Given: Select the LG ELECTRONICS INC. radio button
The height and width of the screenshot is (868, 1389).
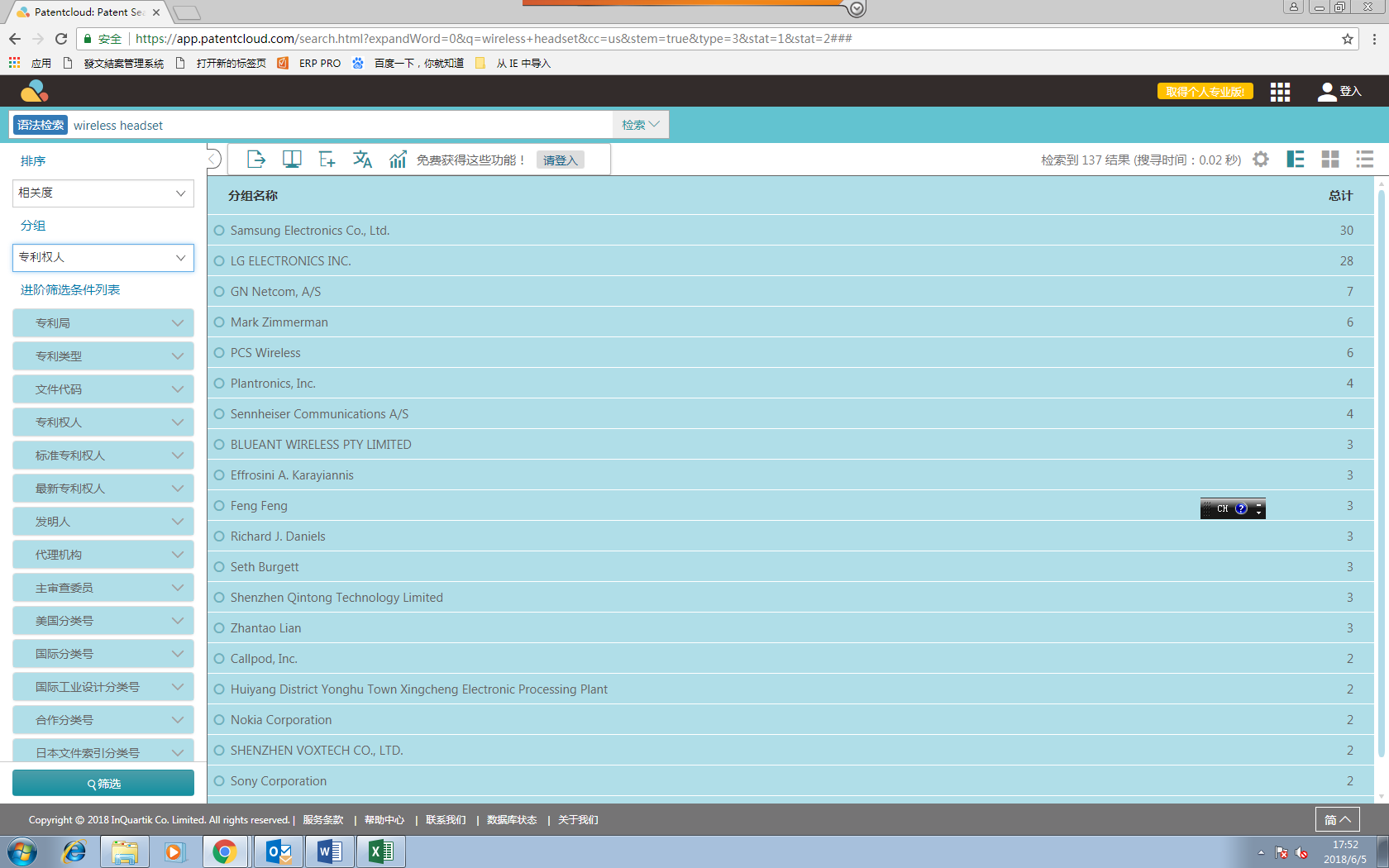Looking at the screenshot, I should [x=219, y=261].
